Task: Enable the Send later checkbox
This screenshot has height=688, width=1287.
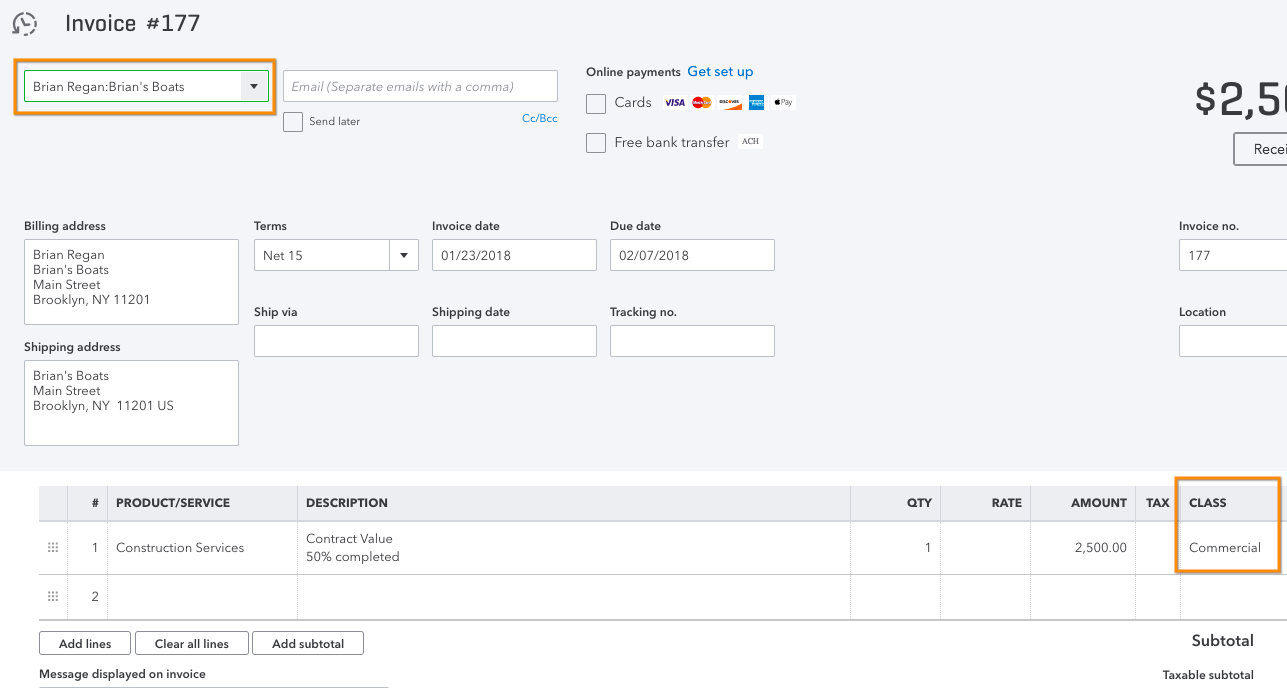Action: [x=293, y=121]
